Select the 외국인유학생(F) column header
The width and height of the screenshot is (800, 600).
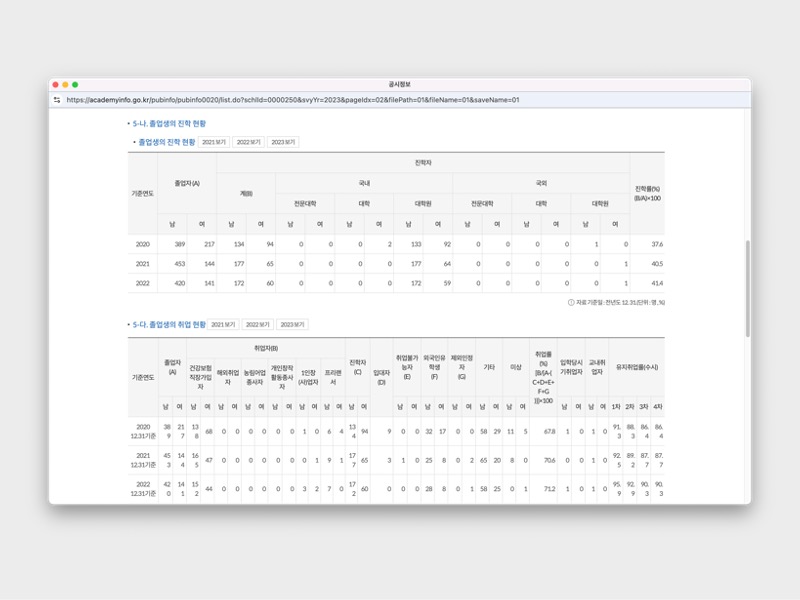point(434,367)
